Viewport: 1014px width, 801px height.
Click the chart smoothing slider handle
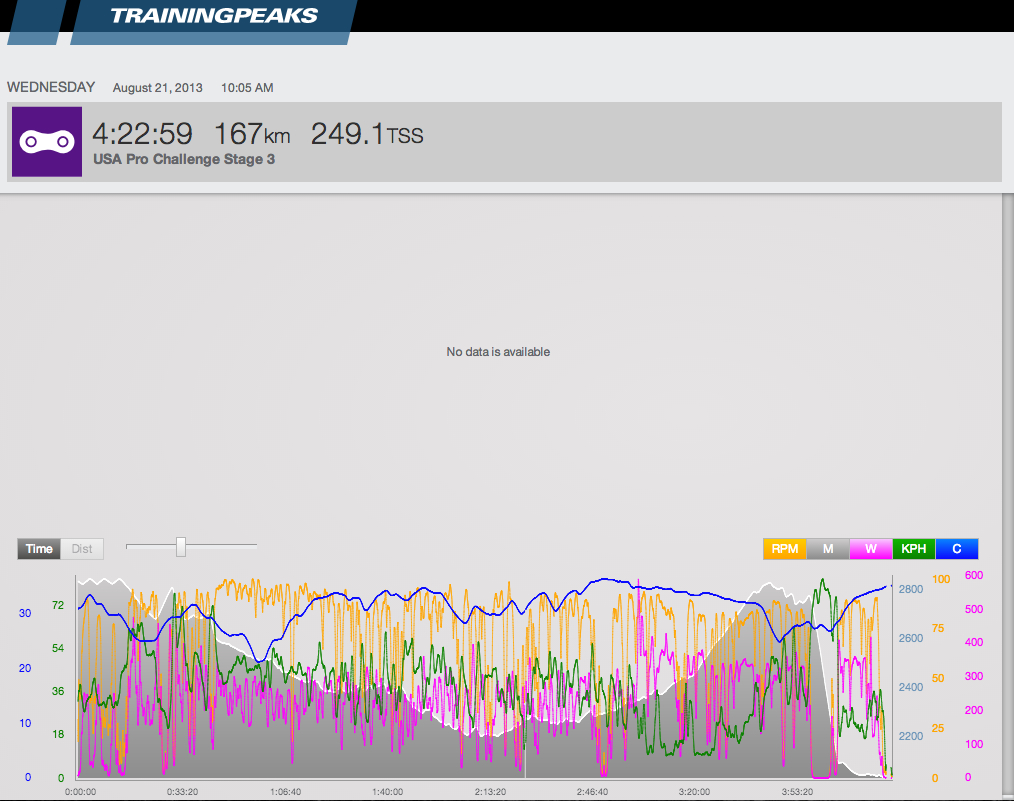(181, 546)
